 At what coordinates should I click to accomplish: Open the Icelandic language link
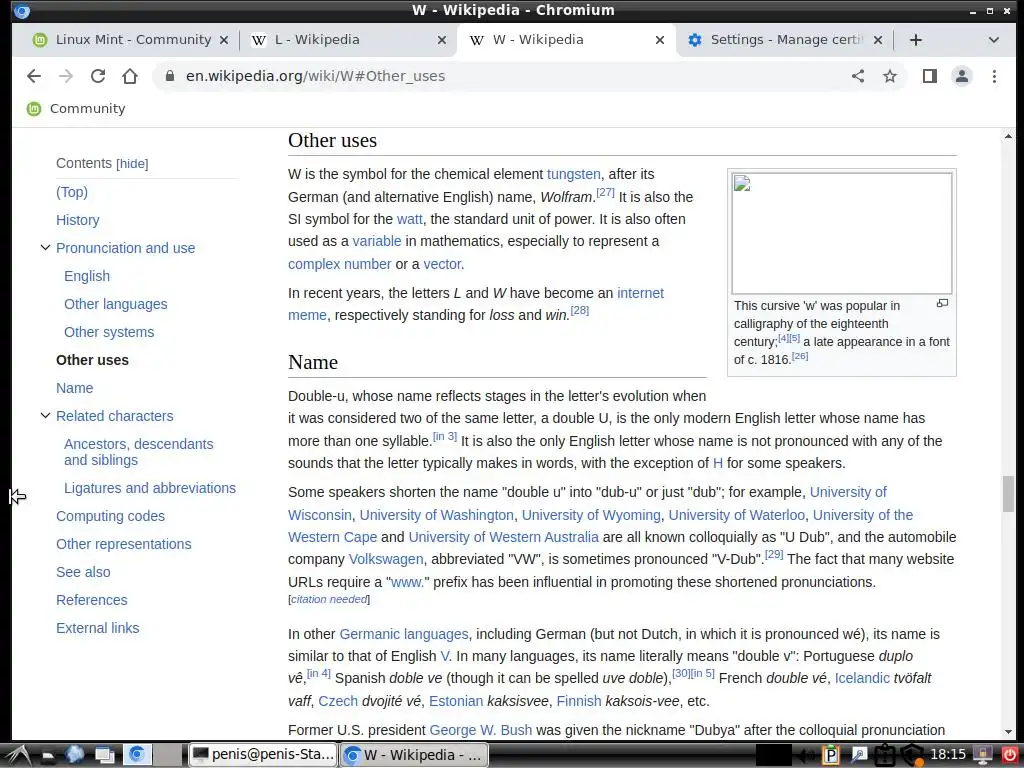[x=862, y=679]
